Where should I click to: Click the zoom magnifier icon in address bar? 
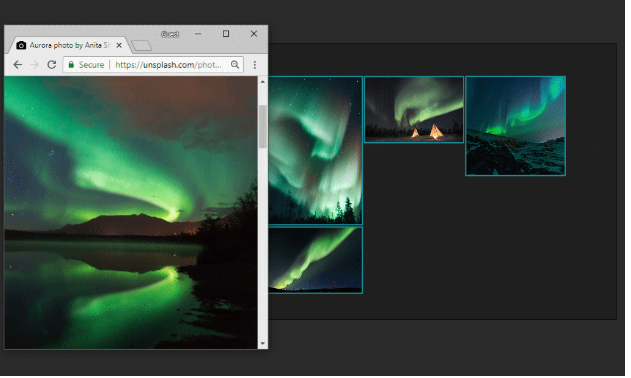click(x=235, y=64)
